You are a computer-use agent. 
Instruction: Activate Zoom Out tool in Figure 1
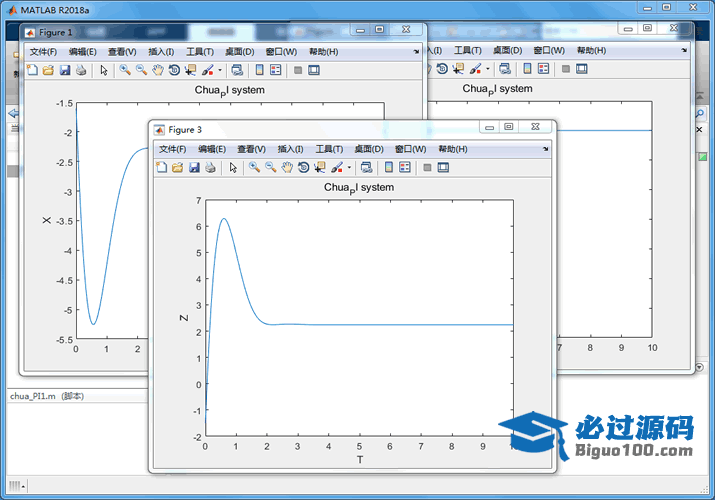click(141, 70)
